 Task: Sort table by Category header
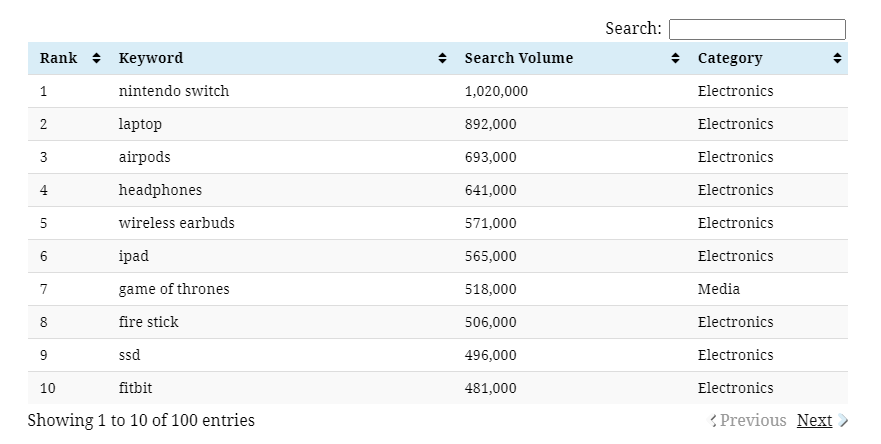pos(730,59)
